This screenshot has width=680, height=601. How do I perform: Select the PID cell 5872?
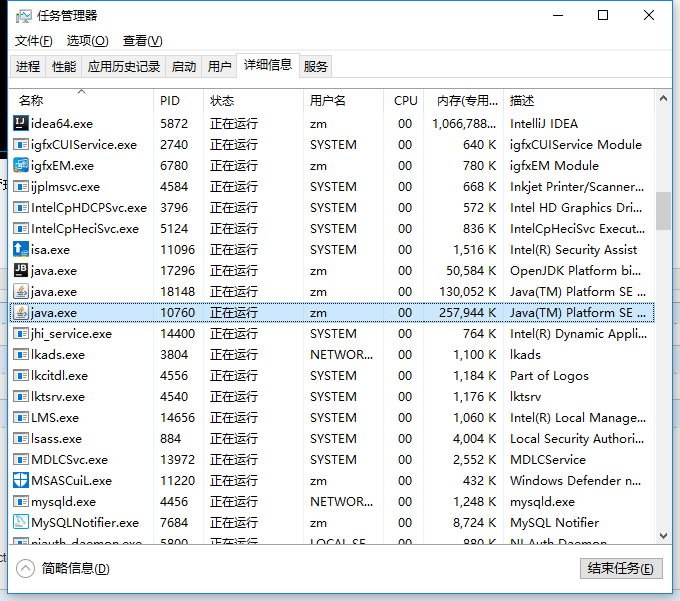(x=174, y=124)
